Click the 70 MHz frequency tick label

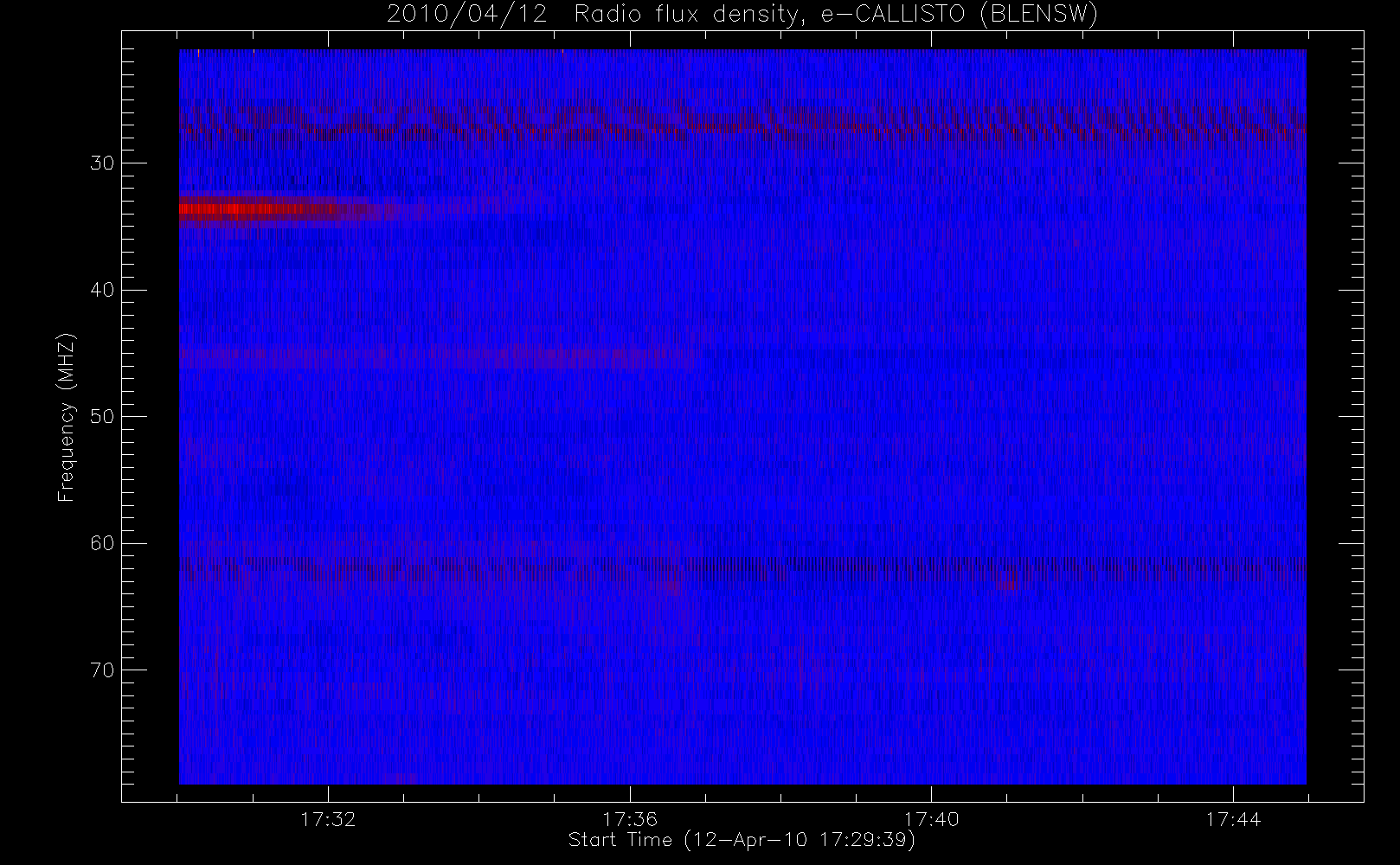coord(102,670)
